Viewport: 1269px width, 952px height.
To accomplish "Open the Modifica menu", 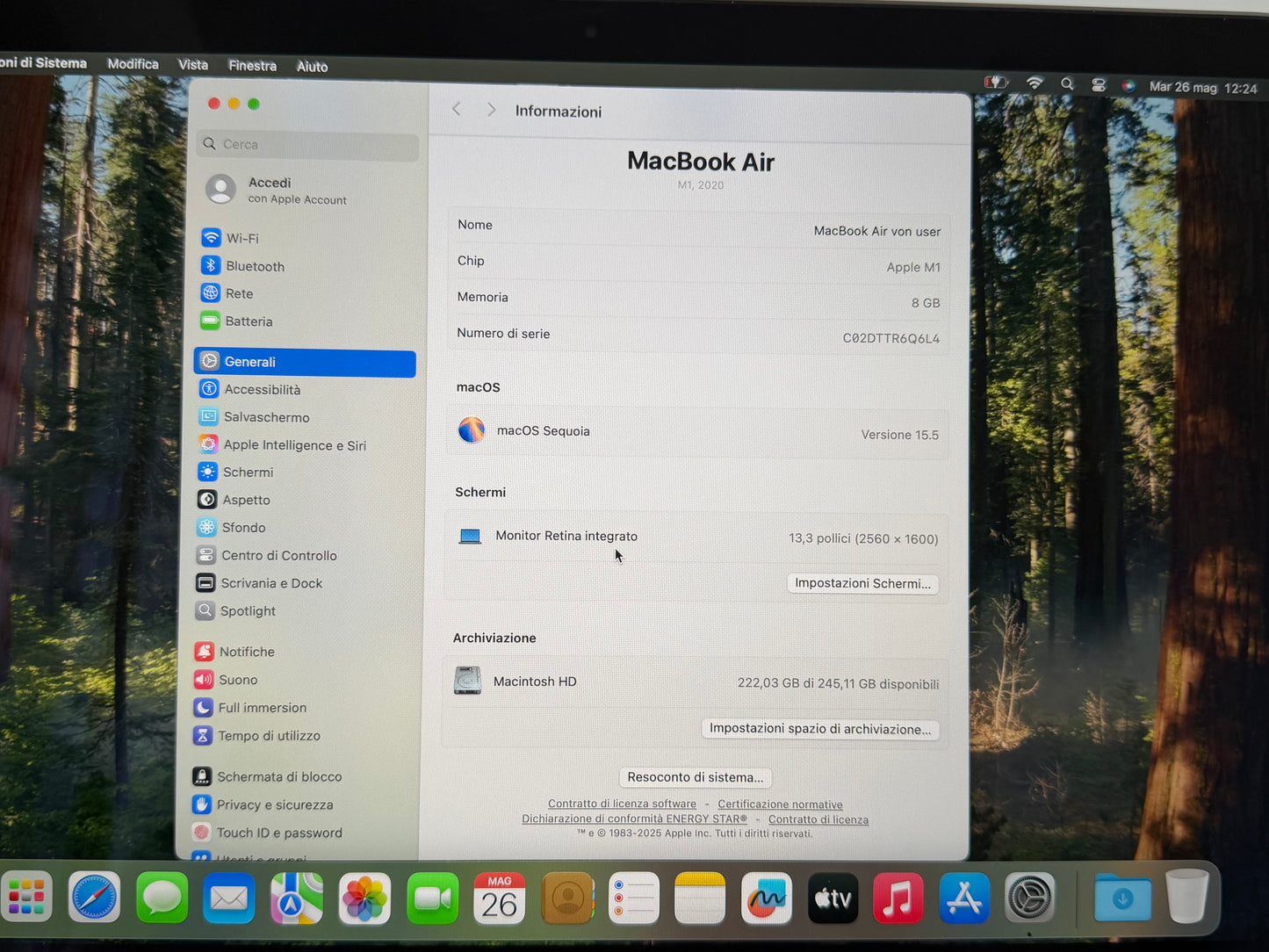I will [x=133, y=64].
